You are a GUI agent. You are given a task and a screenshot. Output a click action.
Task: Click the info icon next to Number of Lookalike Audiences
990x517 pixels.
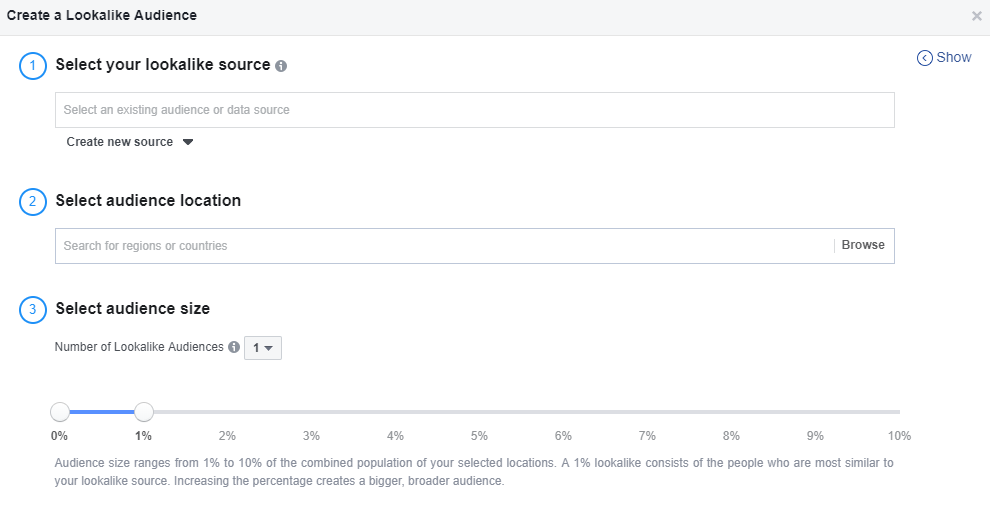[234, 347]
